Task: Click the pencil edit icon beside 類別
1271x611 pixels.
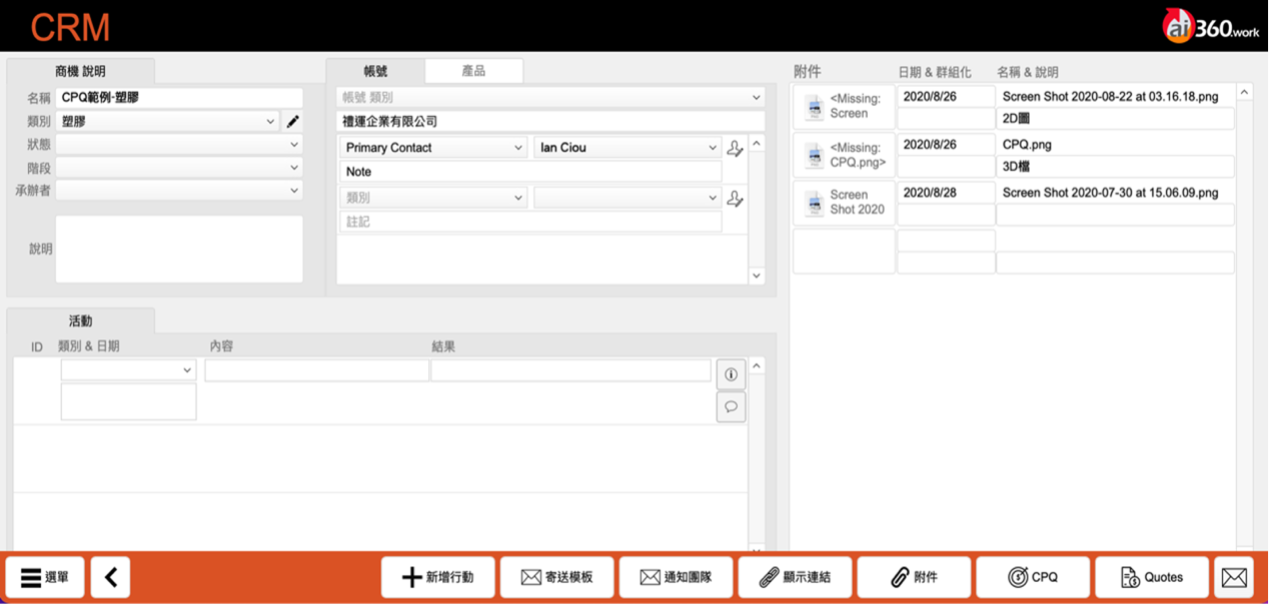Action: pos(293,122)
